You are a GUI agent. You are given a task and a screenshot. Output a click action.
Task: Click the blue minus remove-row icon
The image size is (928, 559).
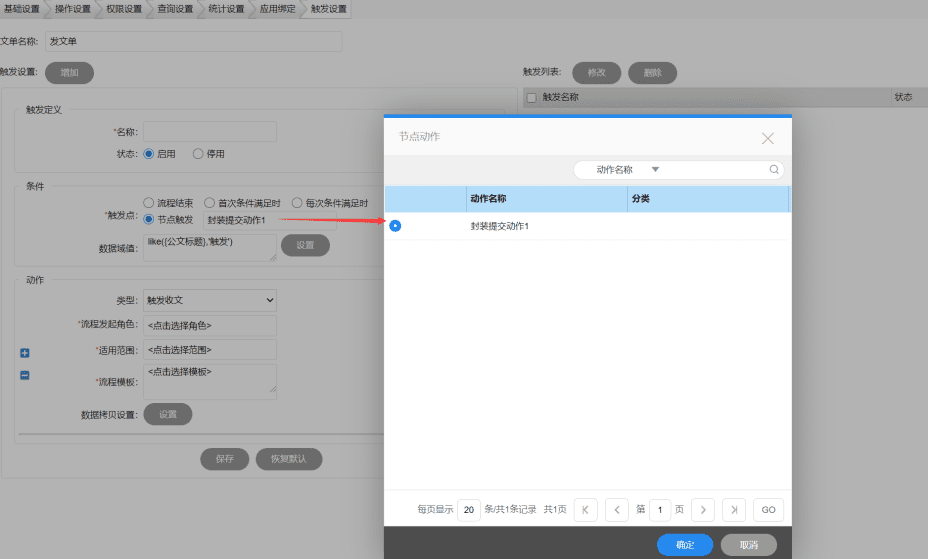(25, 375)
